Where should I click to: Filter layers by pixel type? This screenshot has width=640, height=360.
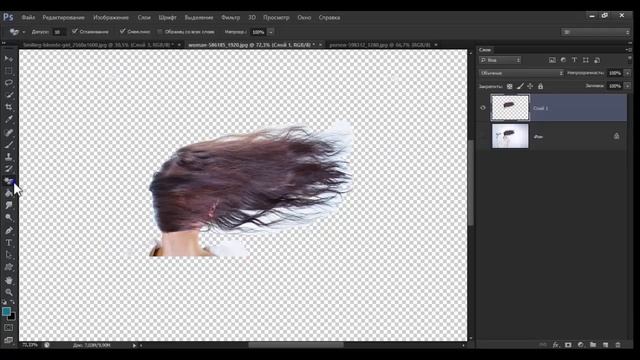552,60
